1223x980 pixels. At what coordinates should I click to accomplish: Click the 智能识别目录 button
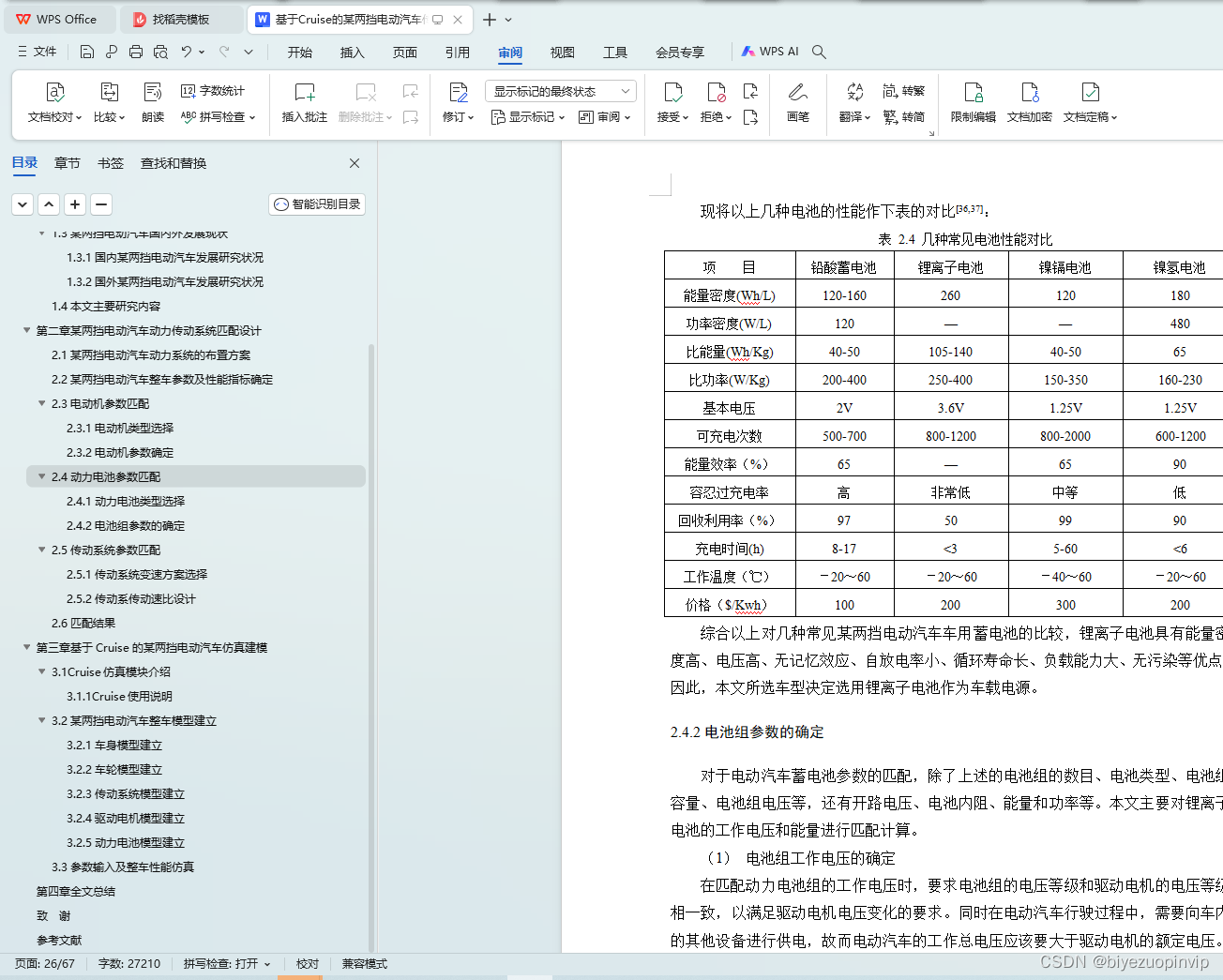click(317, 204)
